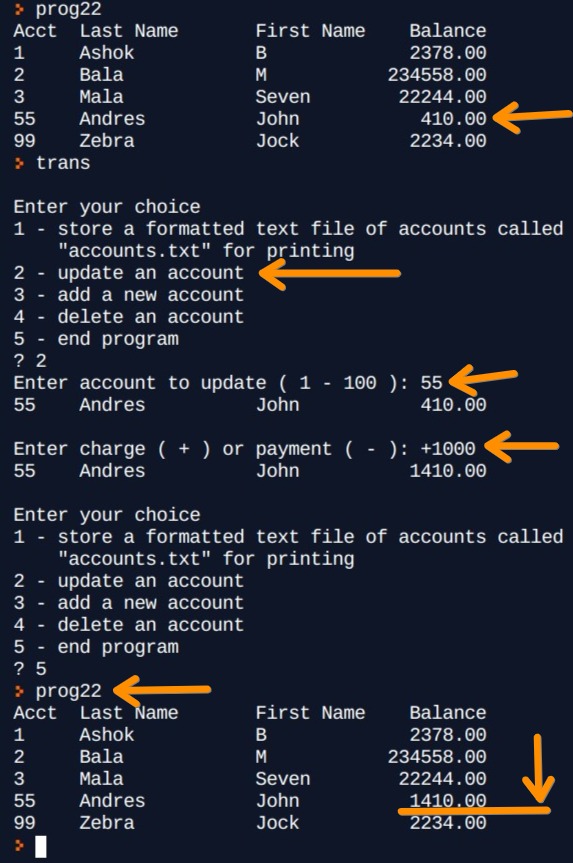Click the underlined 1410.00 balance in last table

click(x=448, y=800)
